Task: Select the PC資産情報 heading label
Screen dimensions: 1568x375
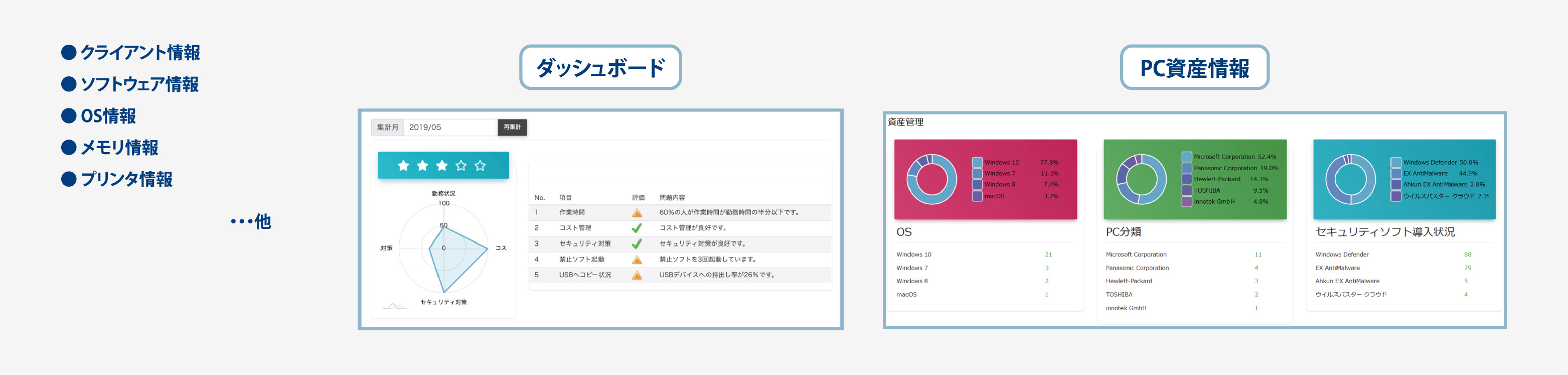Action: pos(1194,68)
